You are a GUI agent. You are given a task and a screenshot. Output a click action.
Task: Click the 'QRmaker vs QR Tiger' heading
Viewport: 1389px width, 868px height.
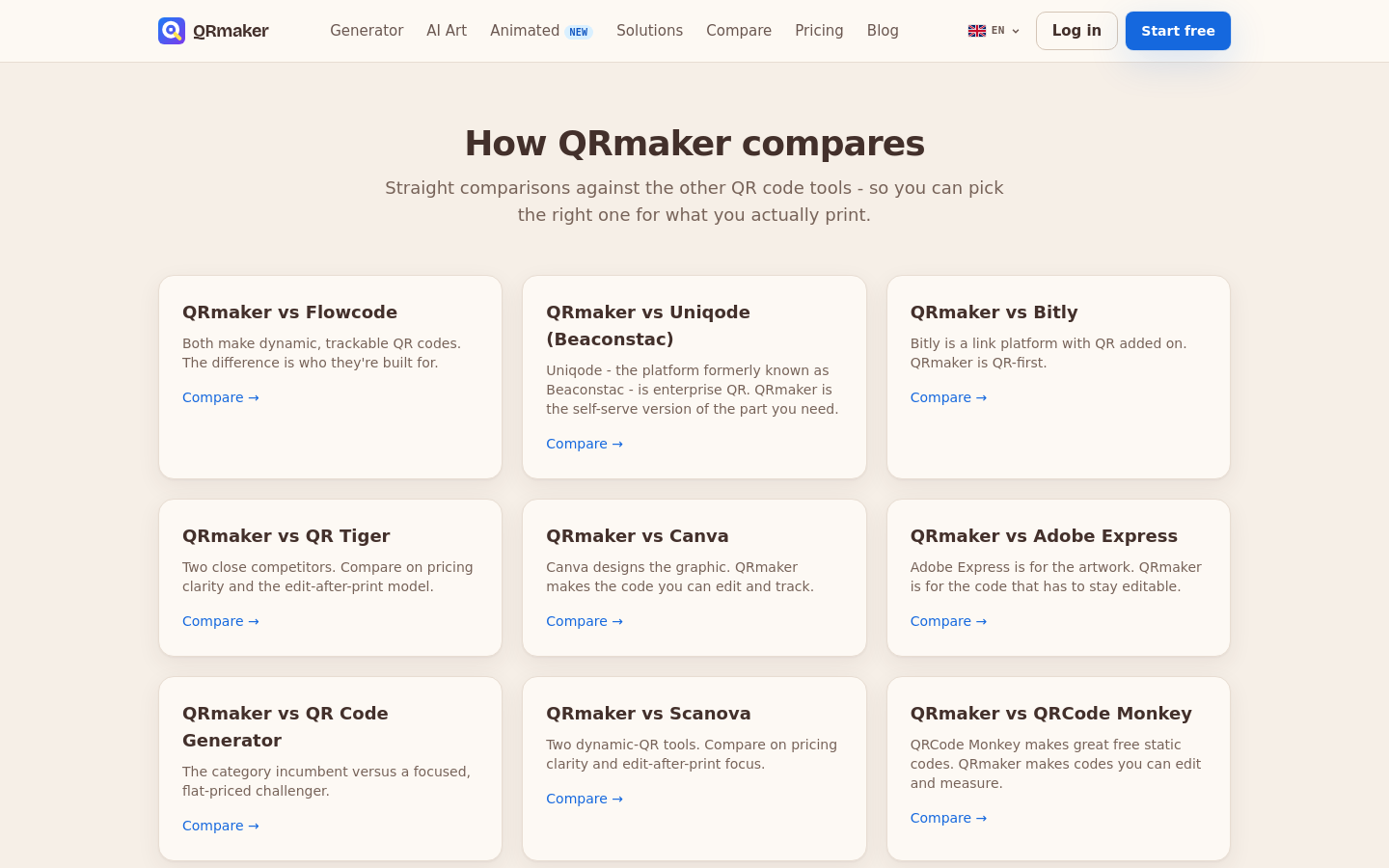click(x=286, y=536)
